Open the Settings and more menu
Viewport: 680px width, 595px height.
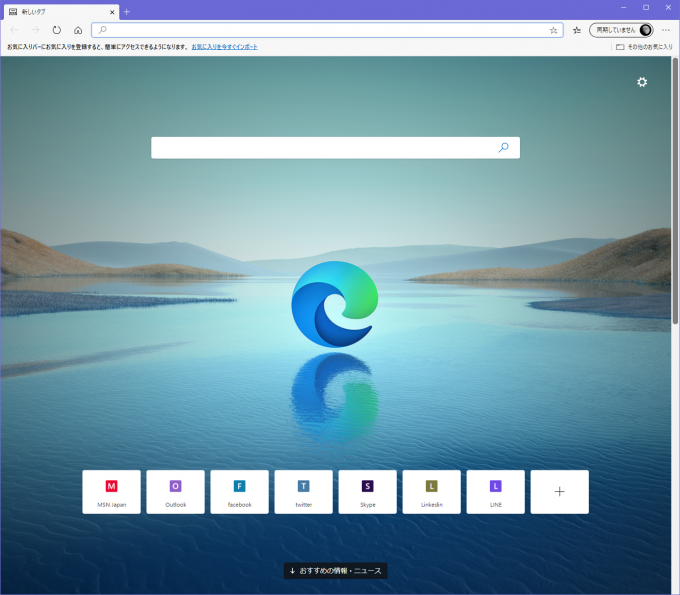[666, 30]
